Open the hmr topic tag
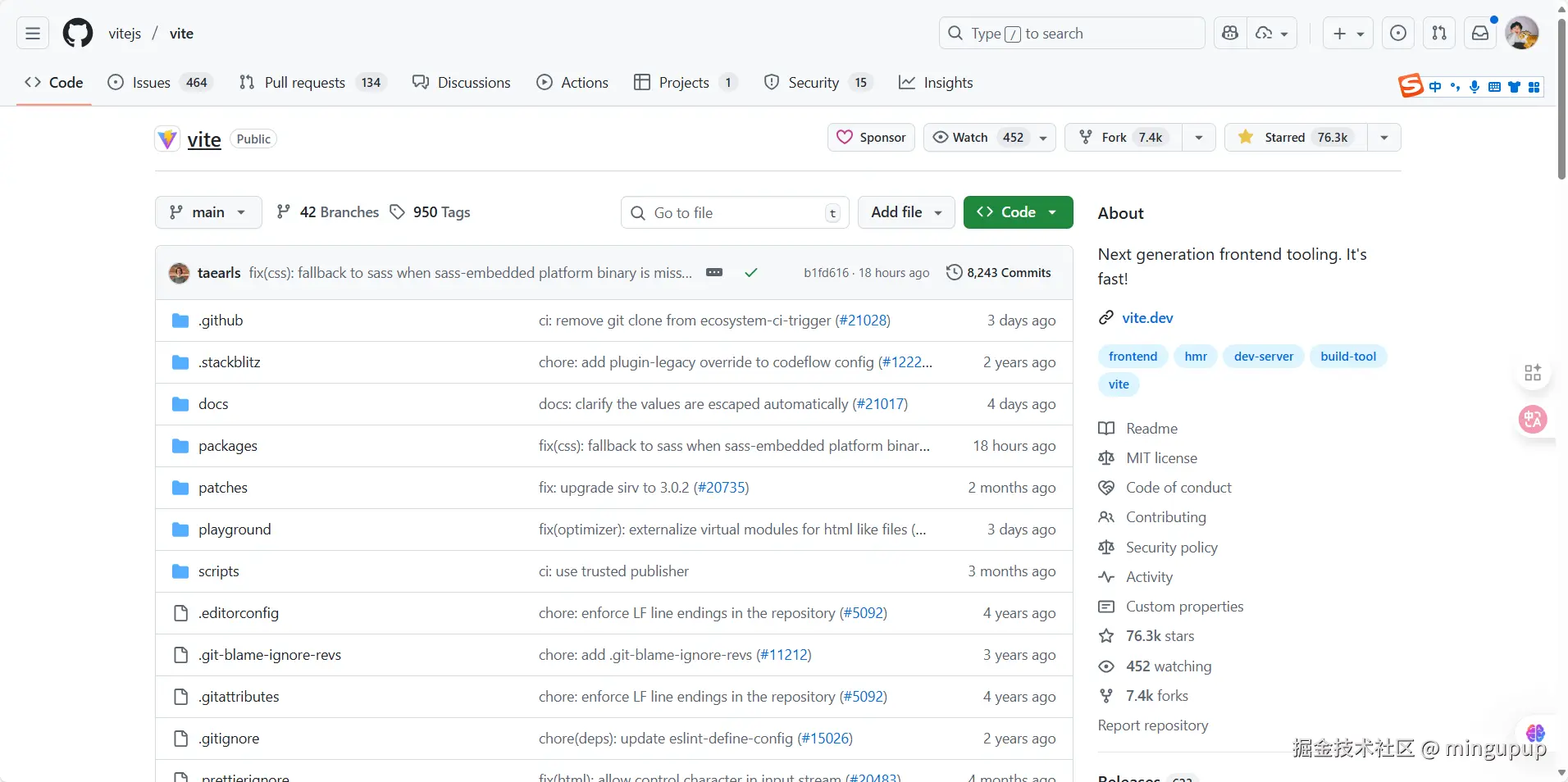 coord(1196,357)
